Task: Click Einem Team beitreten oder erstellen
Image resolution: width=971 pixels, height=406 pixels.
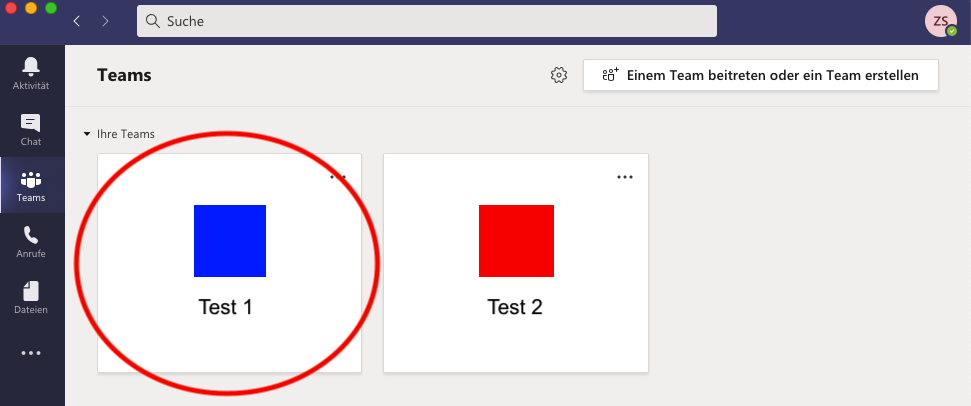Action: 760,75
